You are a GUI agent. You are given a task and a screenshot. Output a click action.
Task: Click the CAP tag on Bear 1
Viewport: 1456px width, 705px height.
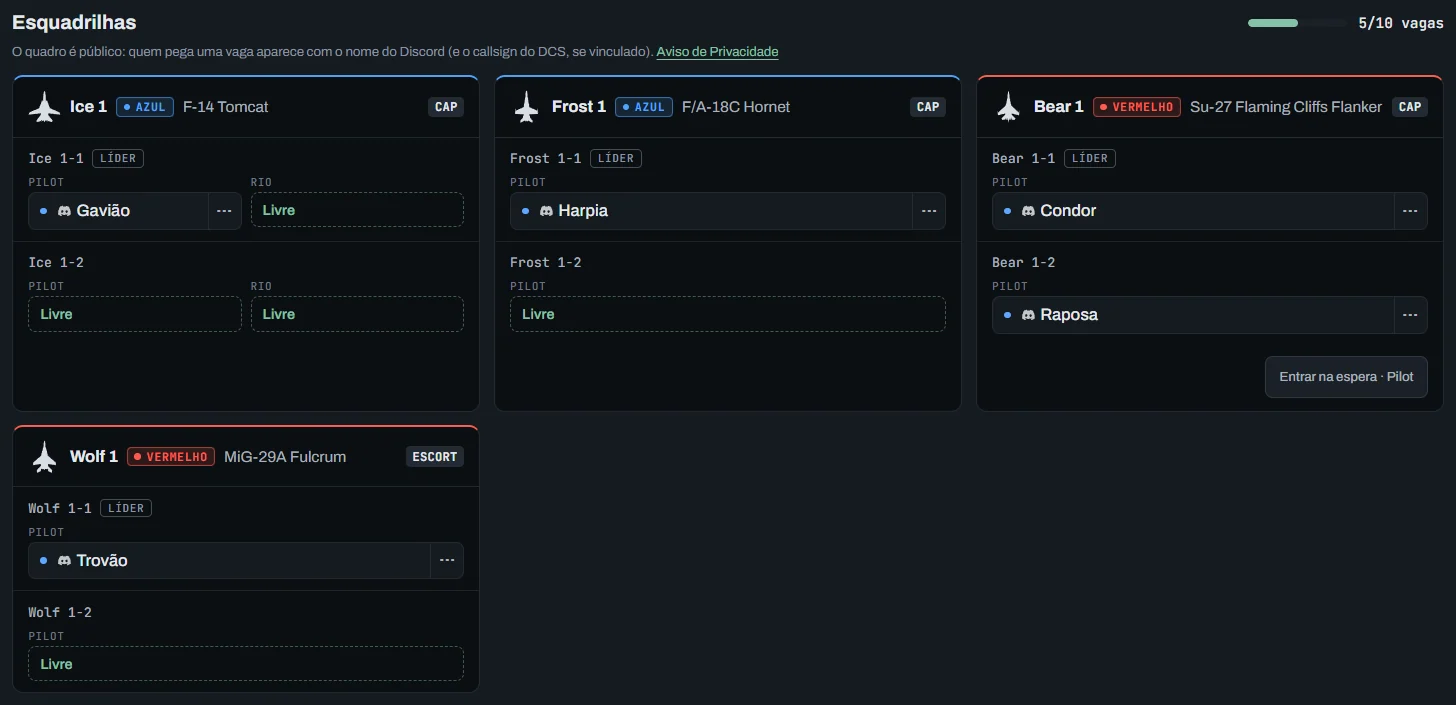(x=1410, y=107)
